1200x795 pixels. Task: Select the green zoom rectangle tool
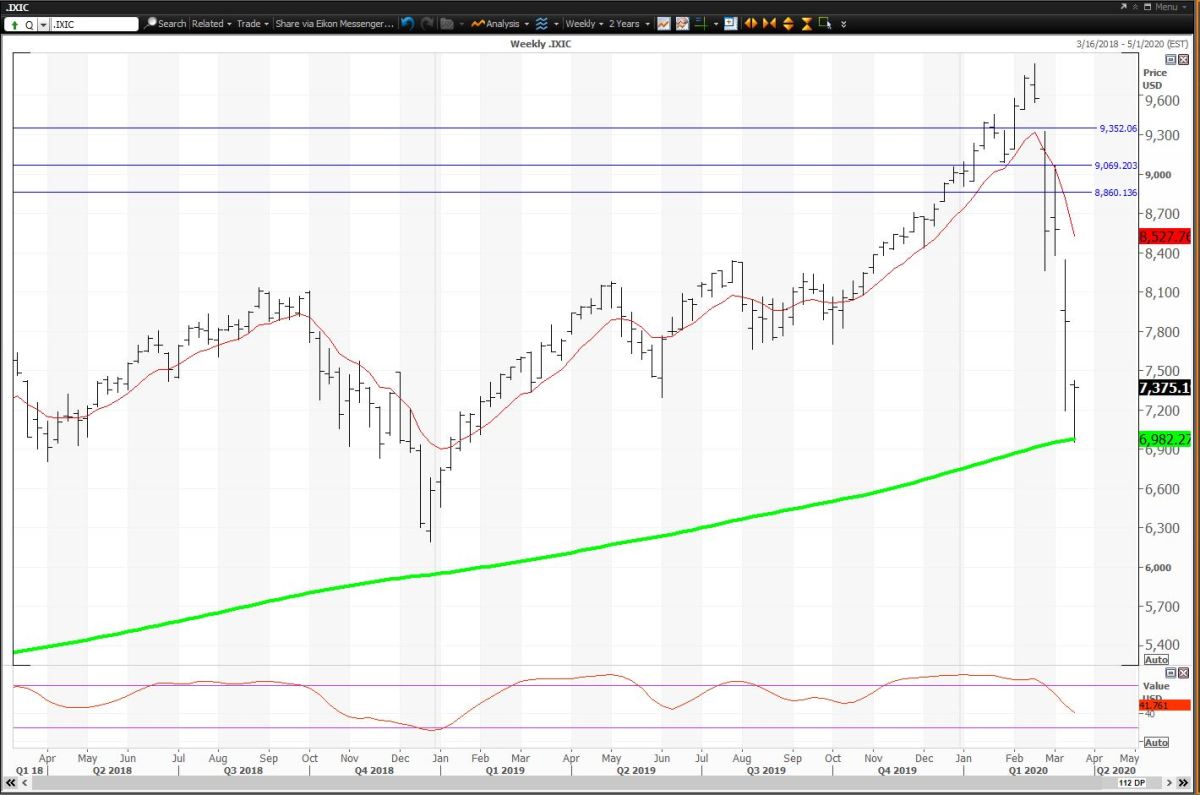click(824, 23)
